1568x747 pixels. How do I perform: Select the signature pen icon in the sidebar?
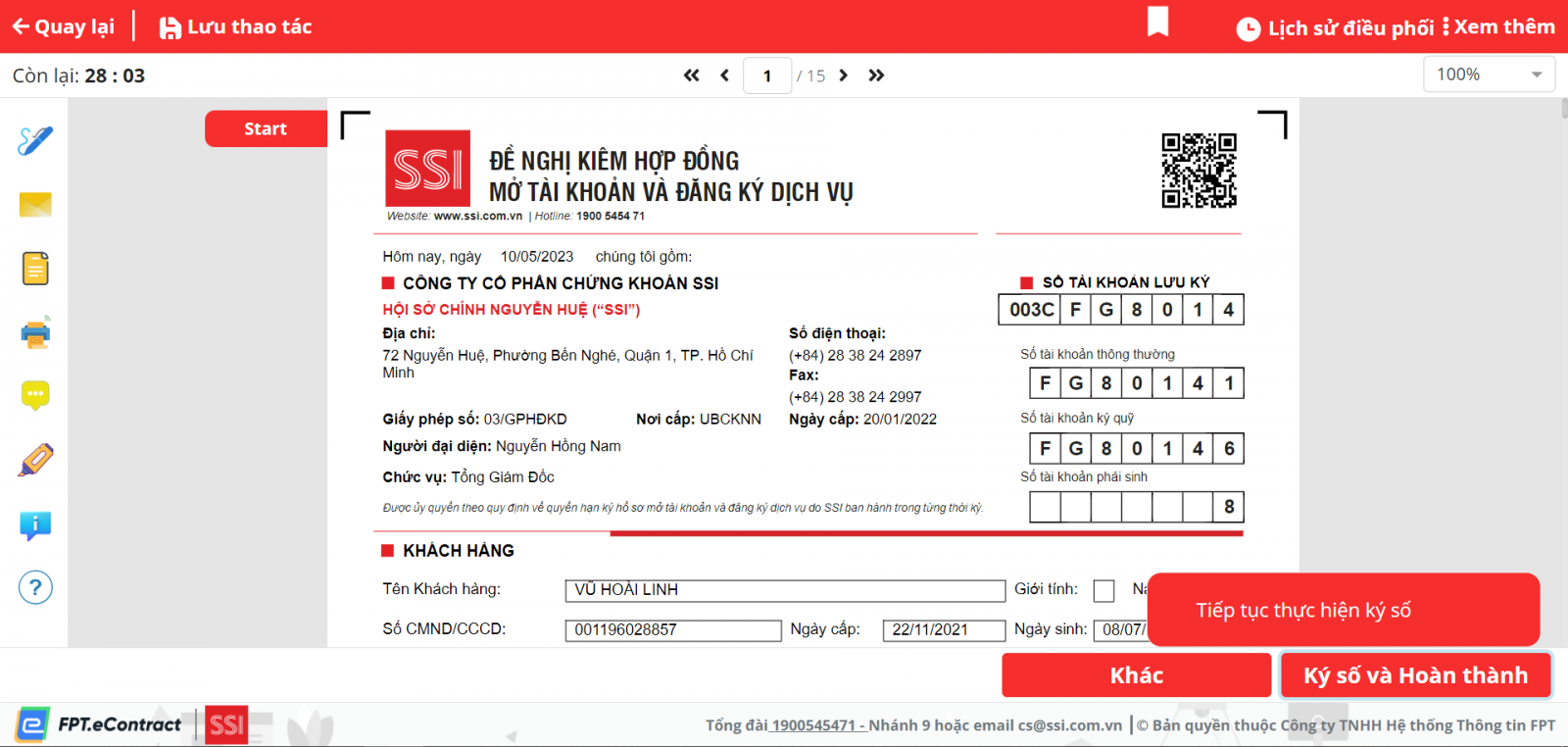pos(35,140)
